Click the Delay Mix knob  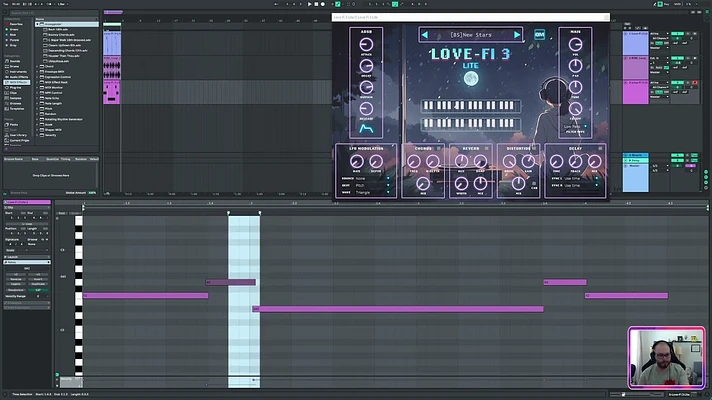click(594, 161)
